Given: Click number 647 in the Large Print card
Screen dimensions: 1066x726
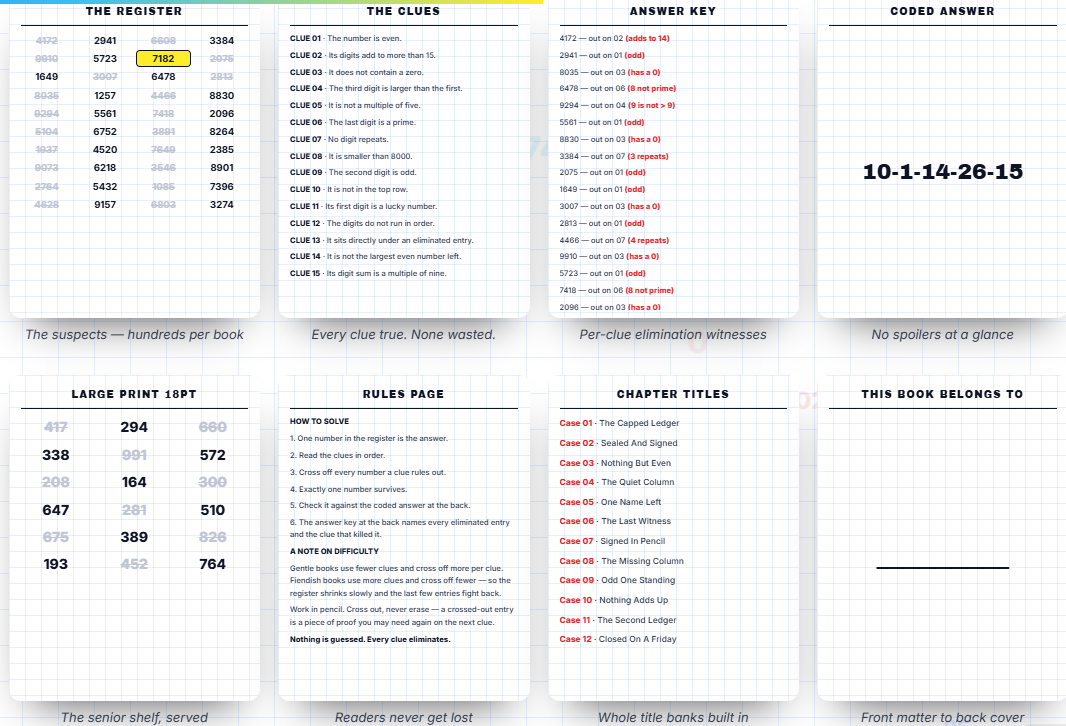Looking at the screenshot, I should coord(56,510).
